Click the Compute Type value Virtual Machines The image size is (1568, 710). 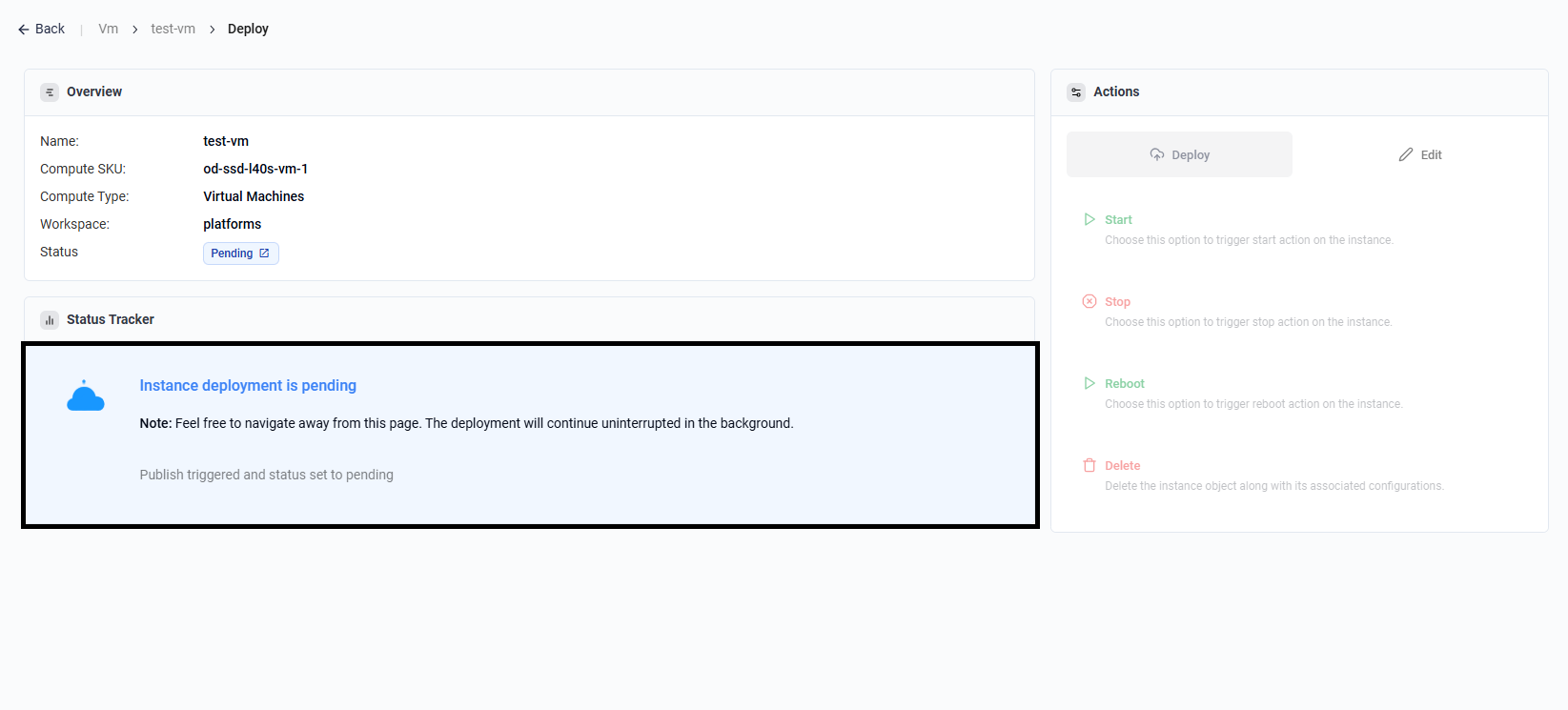click(x=254, y=196)
